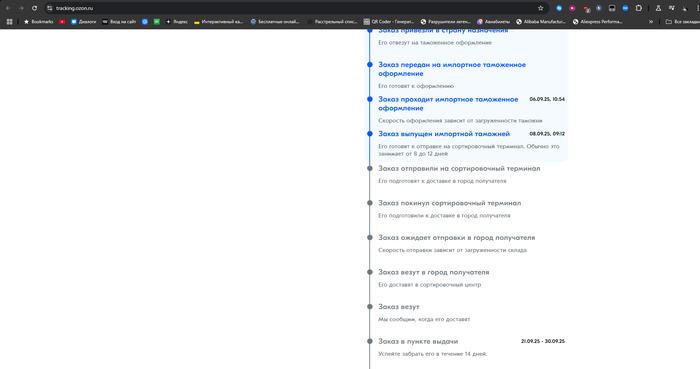Viewport: 700px width, 369px height.
Task: Click the profile avatar toolbar icon
Action: pyautogui.click(x=684, y=8)
